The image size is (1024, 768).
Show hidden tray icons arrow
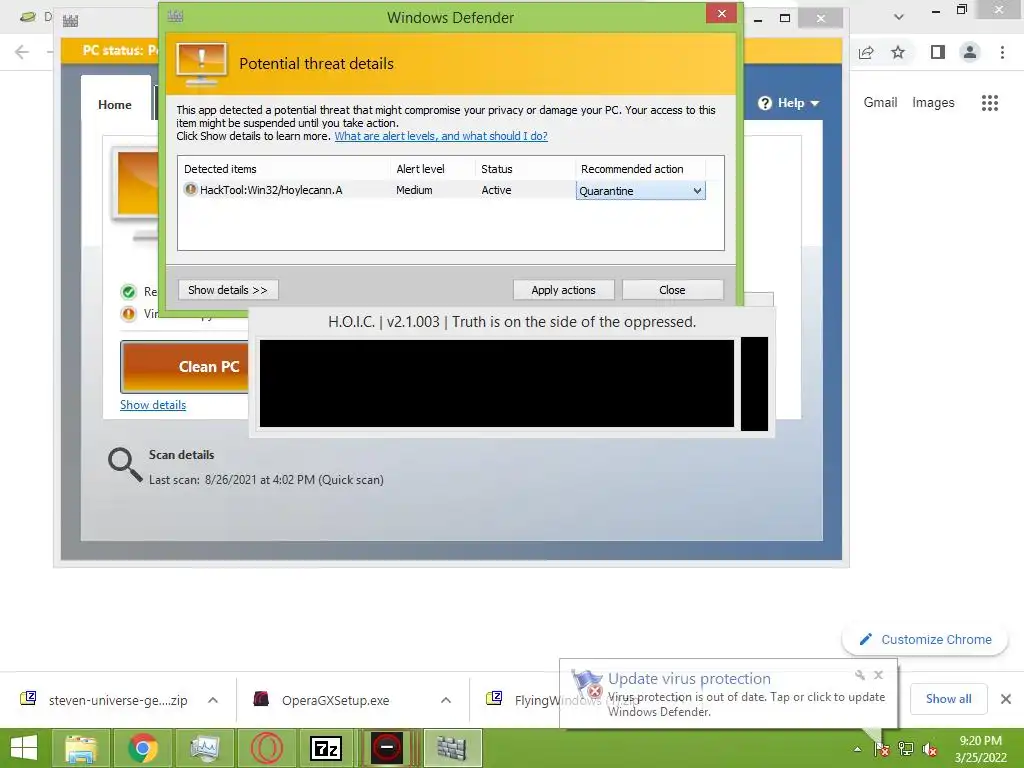tap(857, 749)
